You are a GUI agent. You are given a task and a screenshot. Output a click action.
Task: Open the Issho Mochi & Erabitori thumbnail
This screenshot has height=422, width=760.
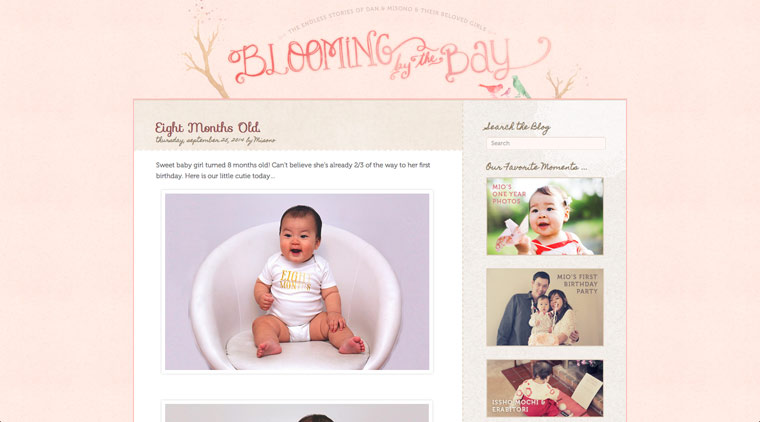(x=545, y=388)
